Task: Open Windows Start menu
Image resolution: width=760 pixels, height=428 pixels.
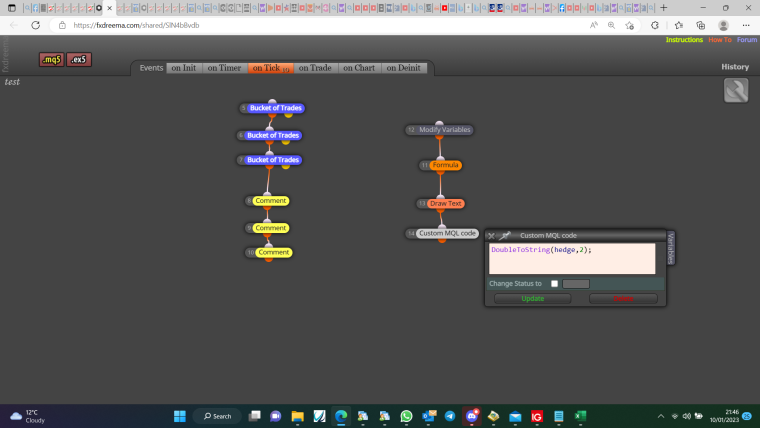Action: tap(180, 416)
